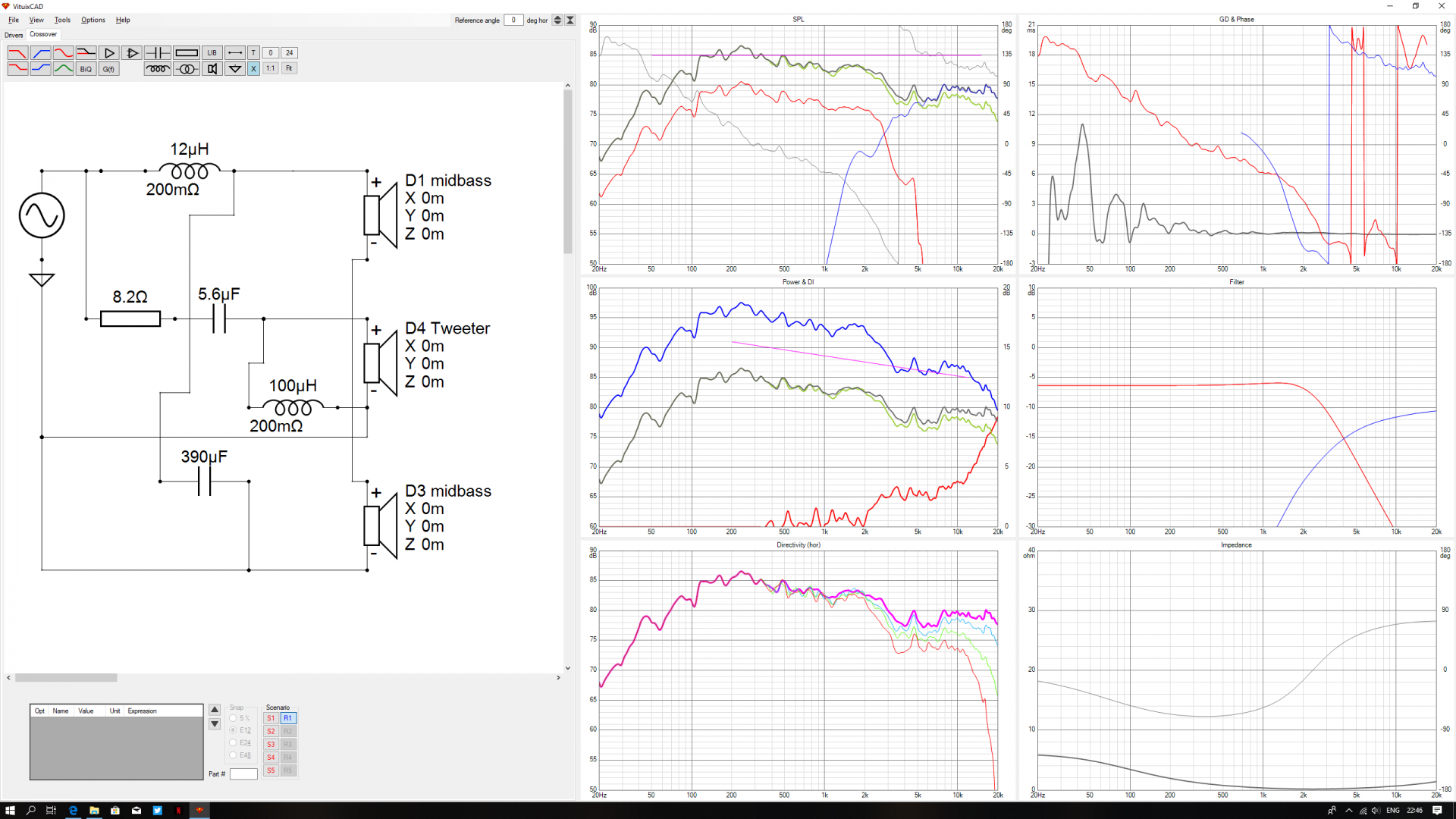
Task: Select the inductor coil component tool
Action: pyautogui.click(x=157, y=69)
